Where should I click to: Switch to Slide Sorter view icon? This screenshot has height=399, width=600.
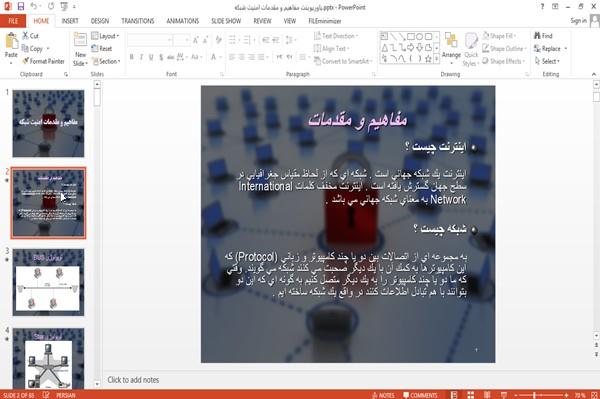[471, 395]
